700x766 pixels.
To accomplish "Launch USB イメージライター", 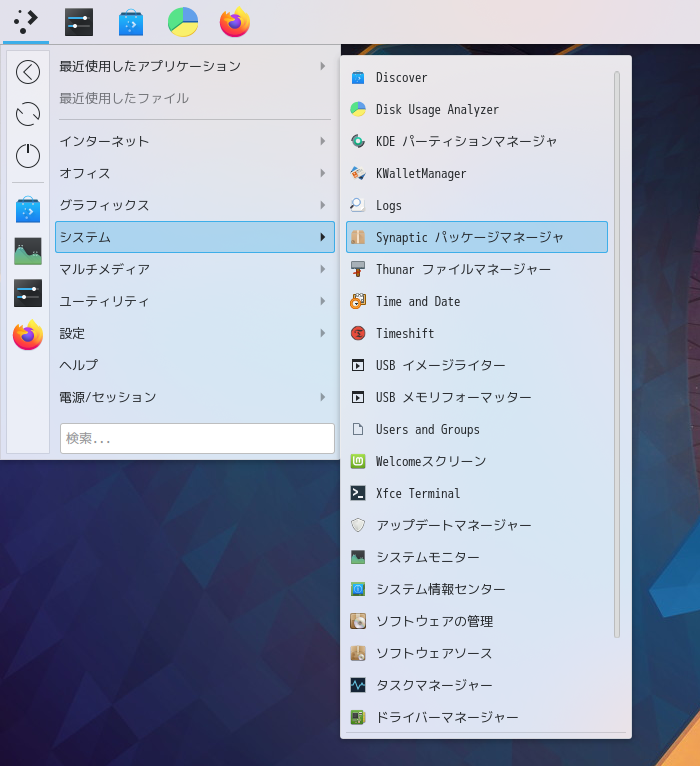I will (477, 365).
